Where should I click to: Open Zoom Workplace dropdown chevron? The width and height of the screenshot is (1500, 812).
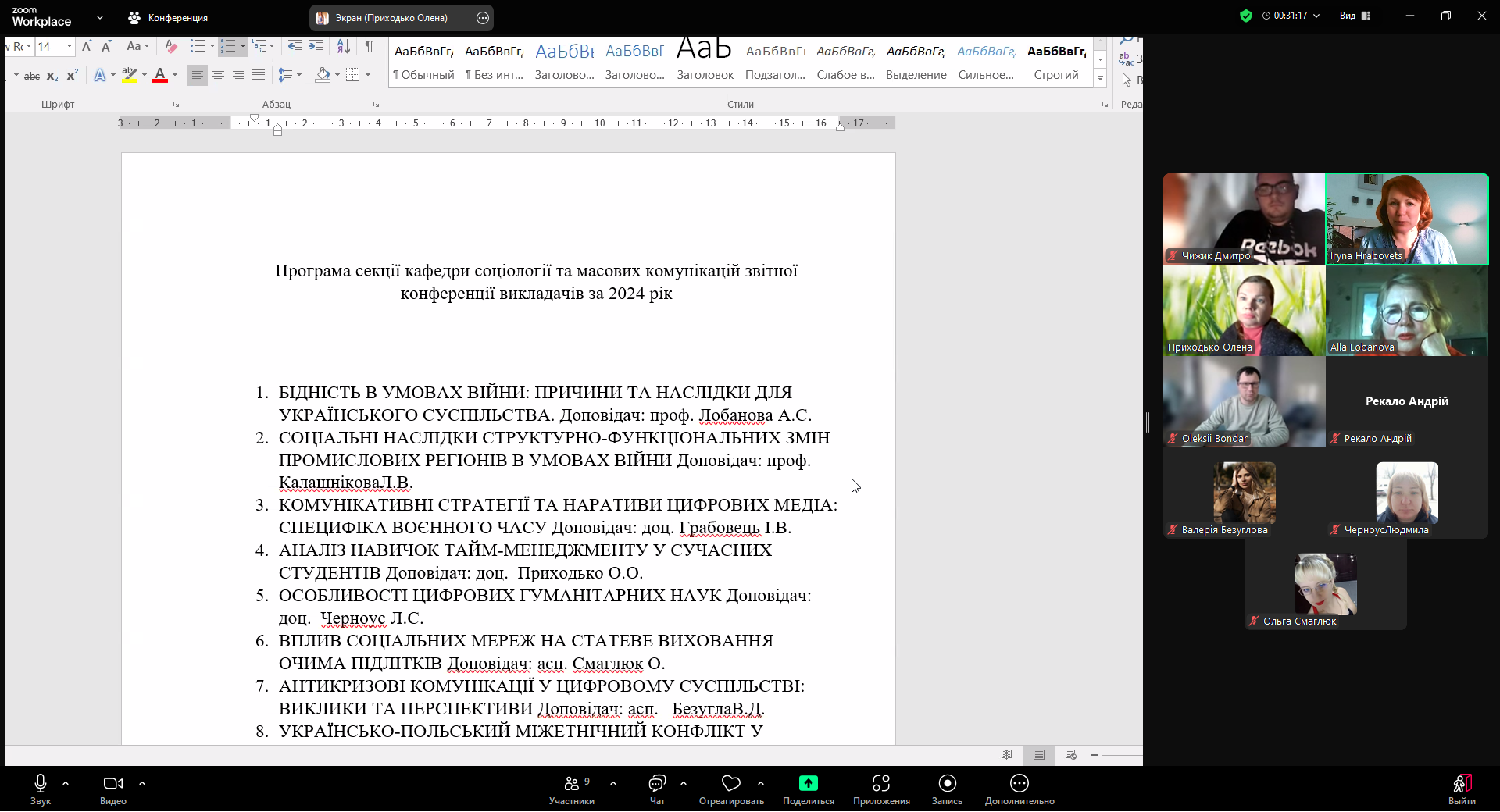click(x=100, y=16)
